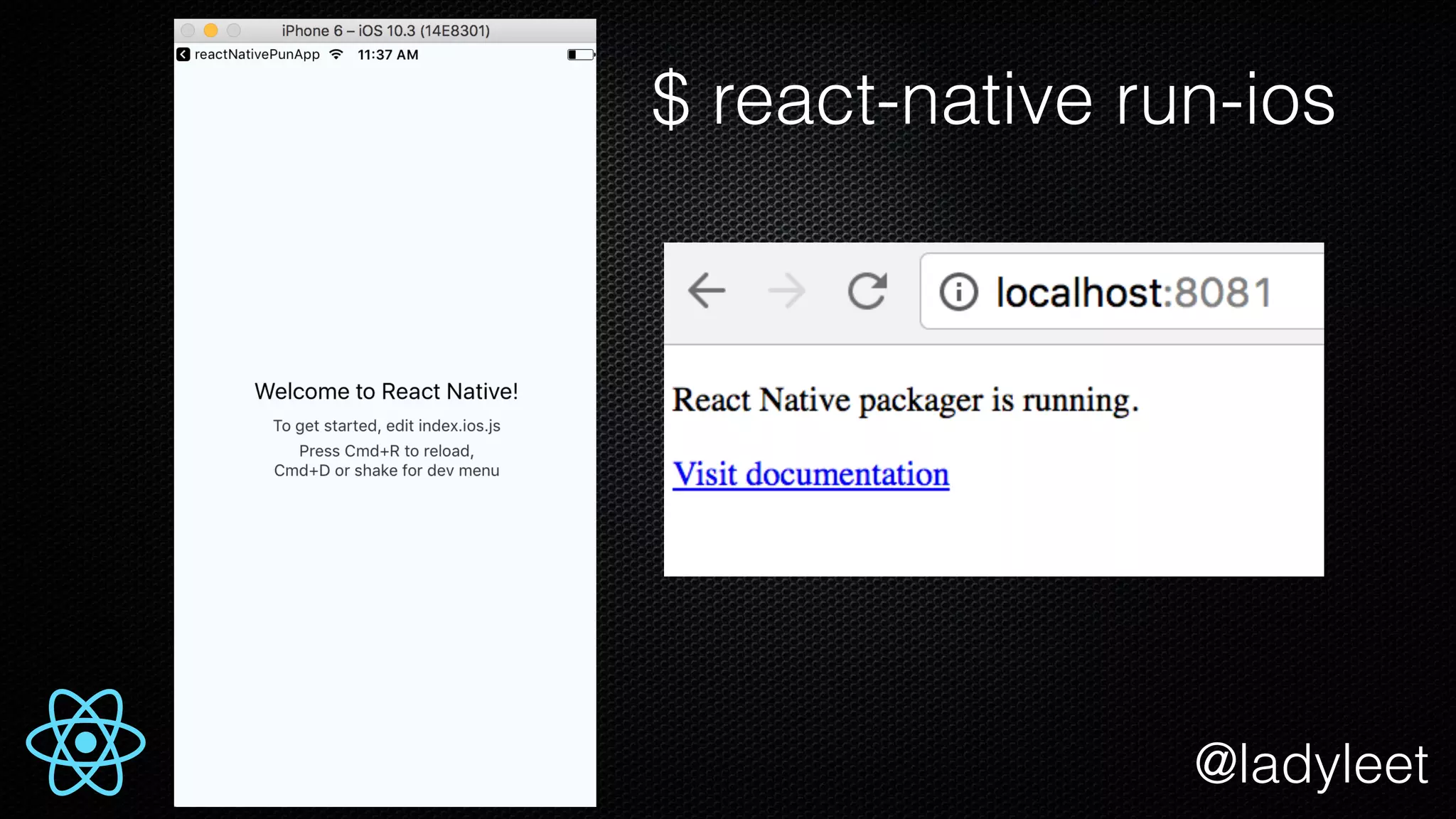This screenshot has width=1456, height=819.
Task: Click the simulator close button
Action: coord(188,31)
